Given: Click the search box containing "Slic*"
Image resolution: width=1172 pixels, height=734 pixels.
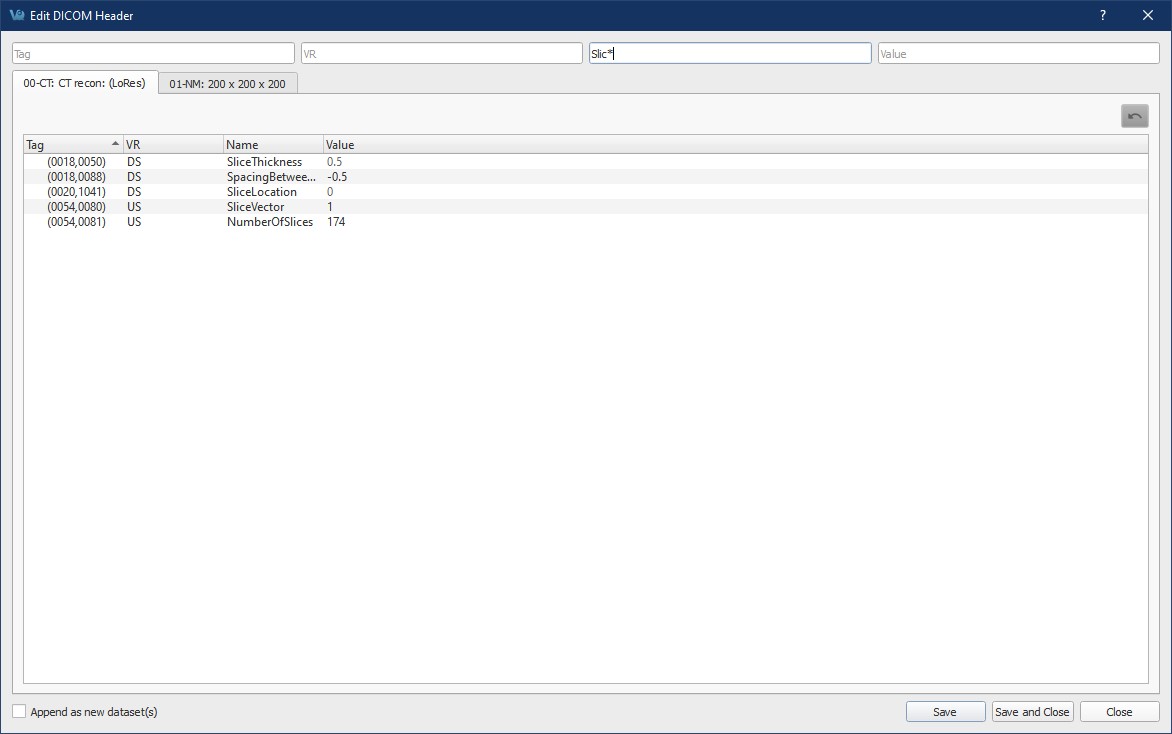Looking at the screenshot, I should tap(729, 52).
